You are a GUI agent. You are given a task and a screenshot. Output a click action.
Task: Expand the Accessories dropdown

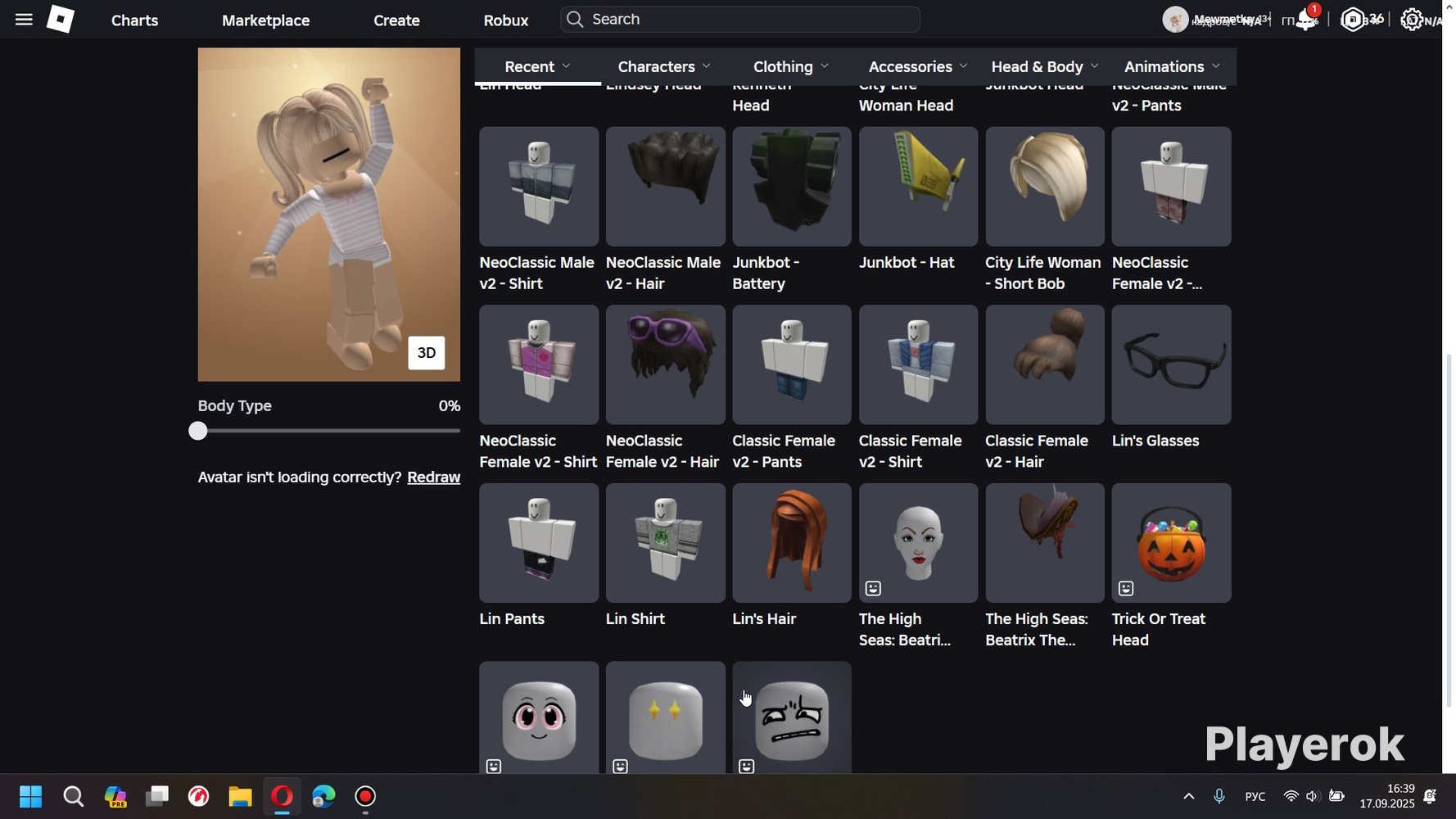[918, 66]
